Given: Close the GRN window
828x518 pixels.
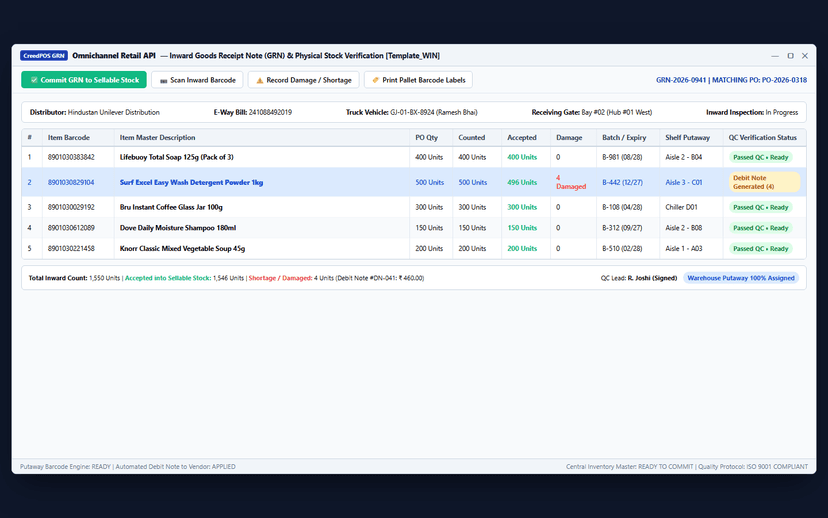Looking at the screenshot, I should point(805,55).
